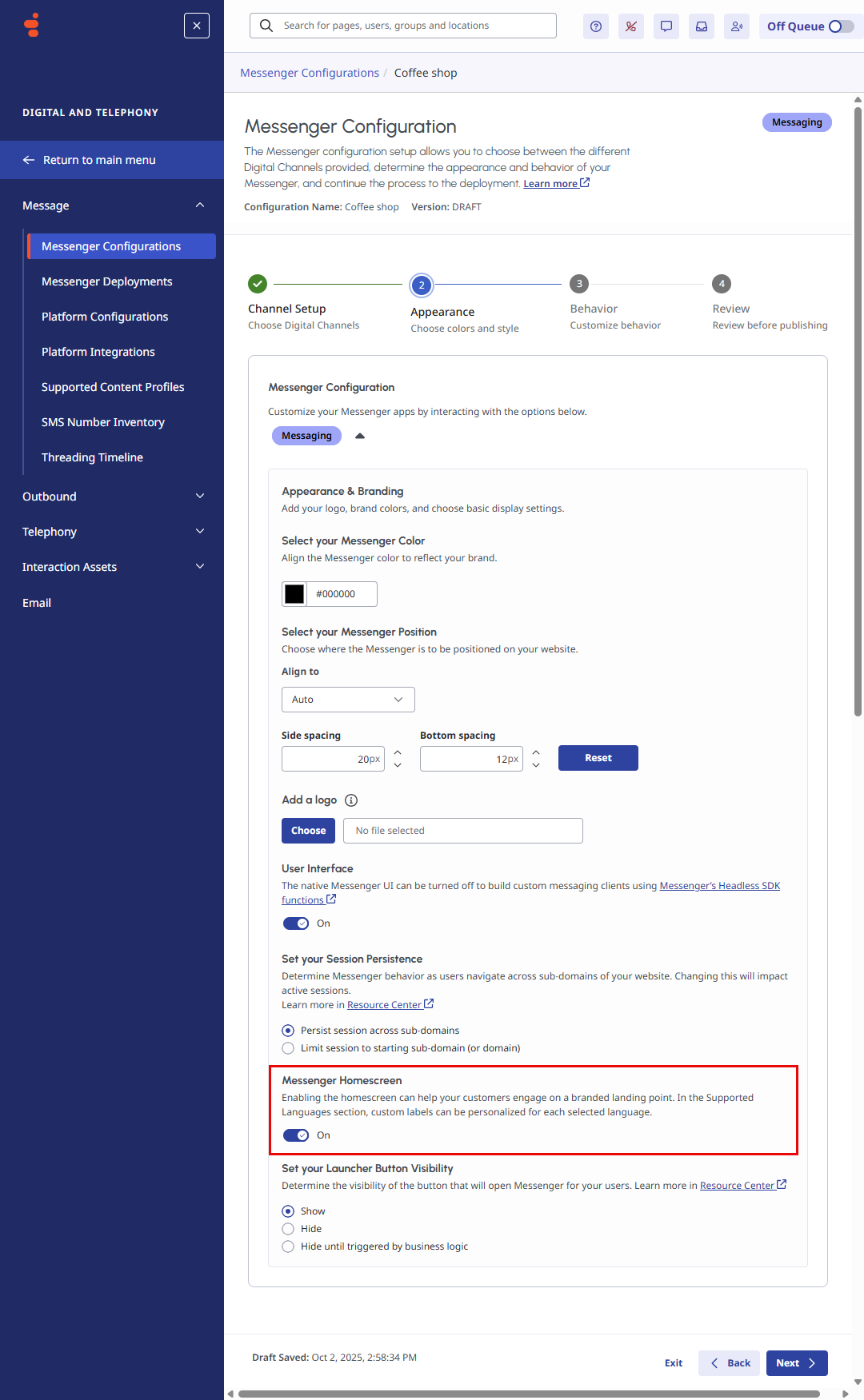Viewport: 864px width, 1400px height.
Task: Open Messenger Deployments in sidebar
Action: pos(107,281)
